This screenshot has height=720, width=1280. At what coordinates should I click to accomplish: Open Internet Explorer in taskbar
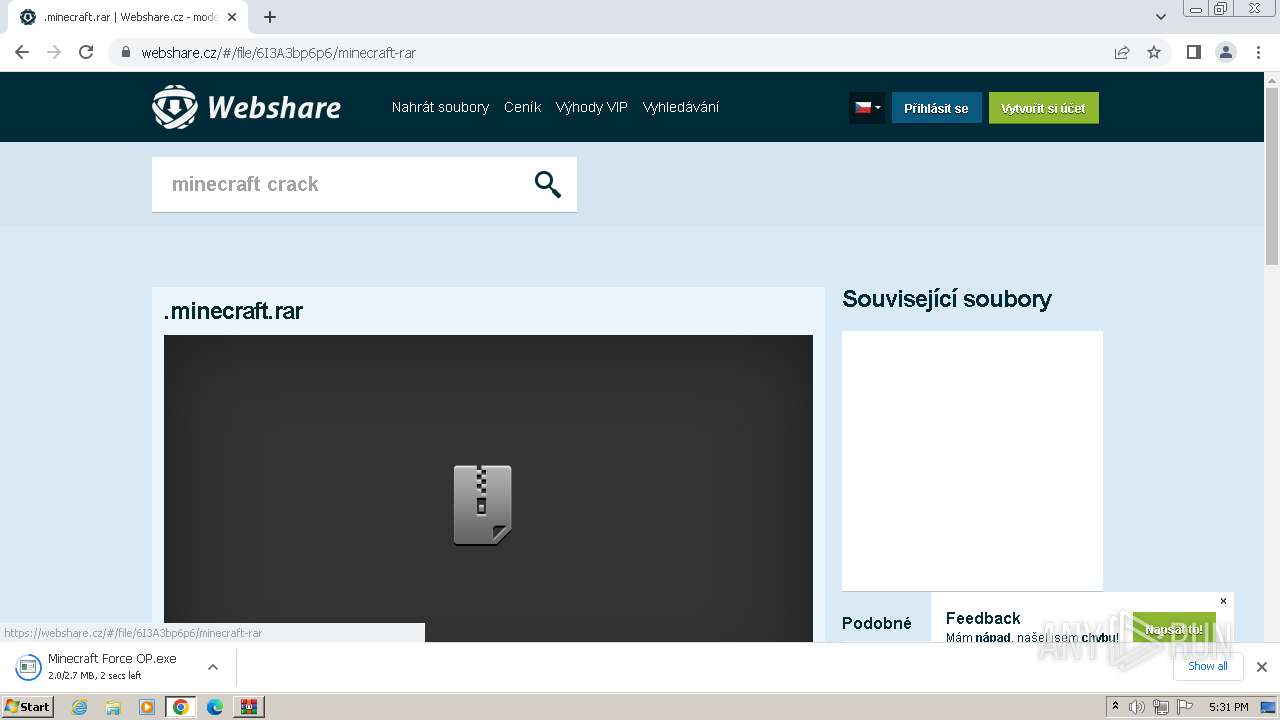79,707
